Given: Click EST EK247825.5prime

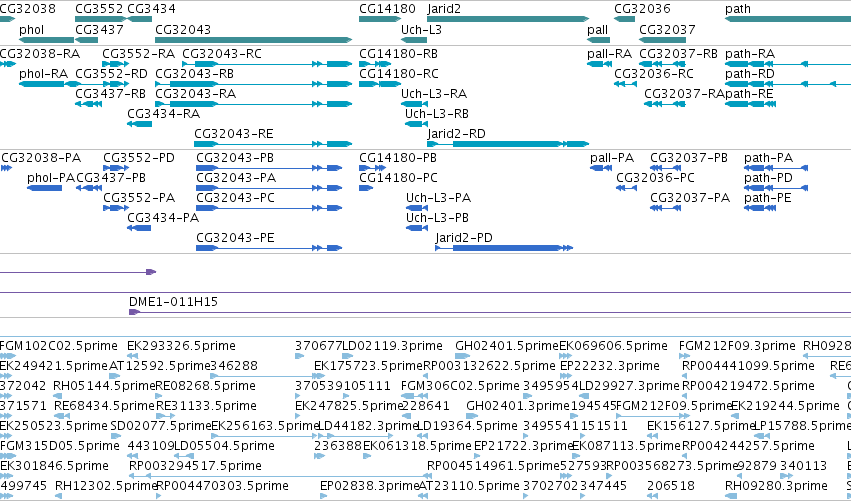Looking at the screenshot, I should (350, 406).
